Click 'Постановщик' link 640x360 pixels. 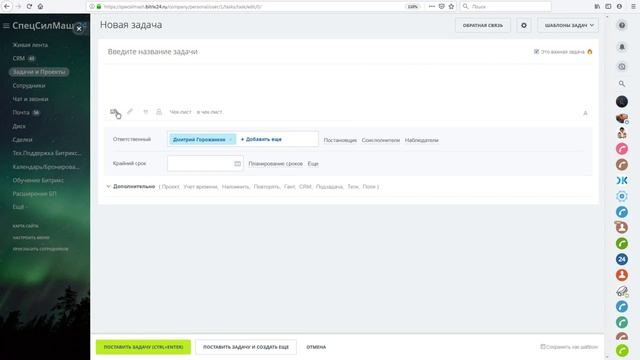coord(340,140)
